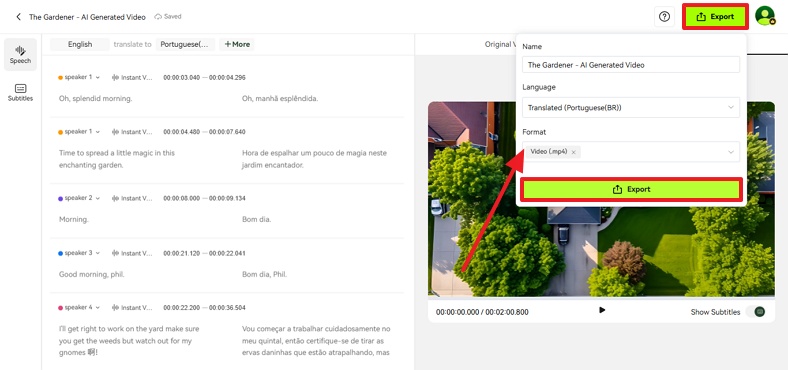
Task: Select the translation "Bom dia, Phil."
Action: 264,274
